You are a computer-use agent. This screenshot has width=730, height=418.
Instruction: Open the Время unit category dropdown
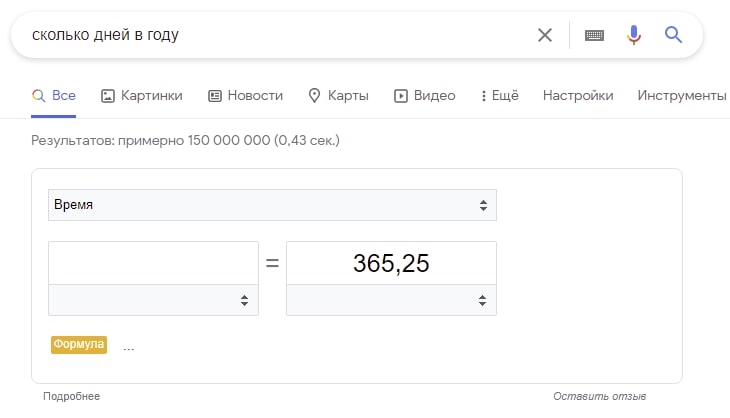tap(272, 205)
